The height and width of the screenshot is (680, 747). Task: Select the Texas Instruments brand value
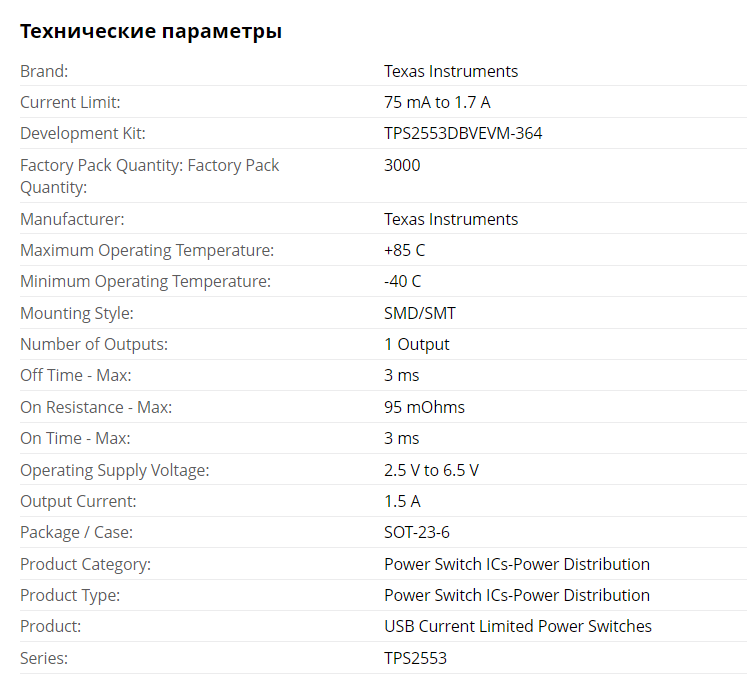[451, 71]
